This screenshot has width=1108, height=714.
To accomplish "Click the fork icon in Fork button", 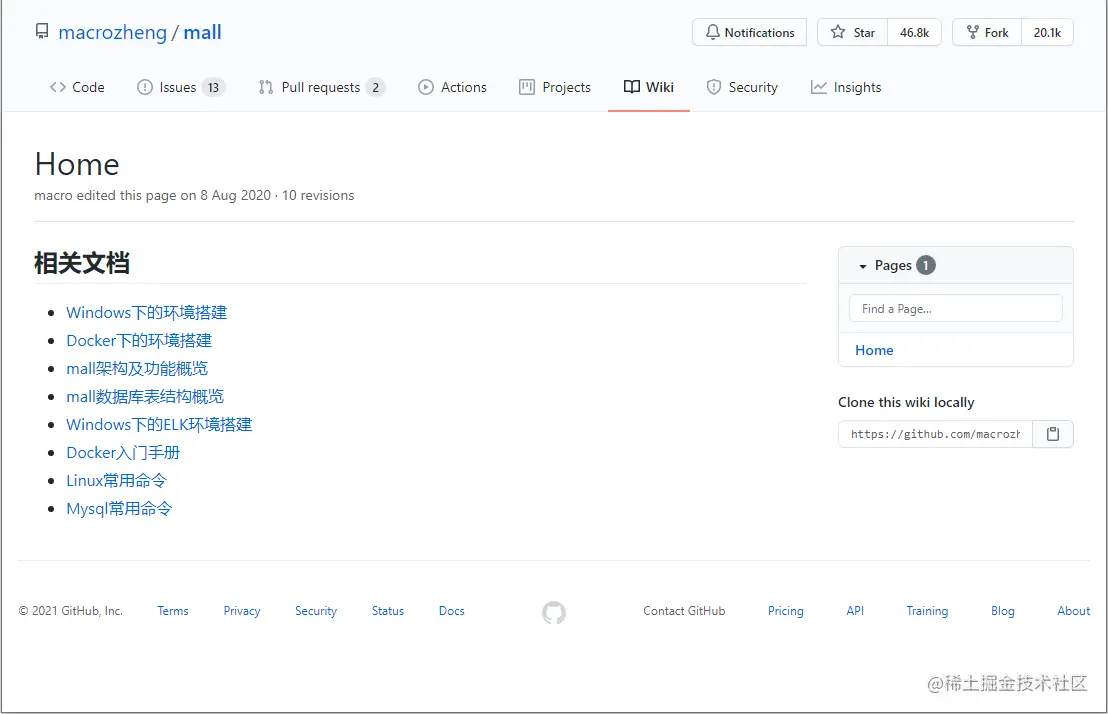I will tap(973, 32).
